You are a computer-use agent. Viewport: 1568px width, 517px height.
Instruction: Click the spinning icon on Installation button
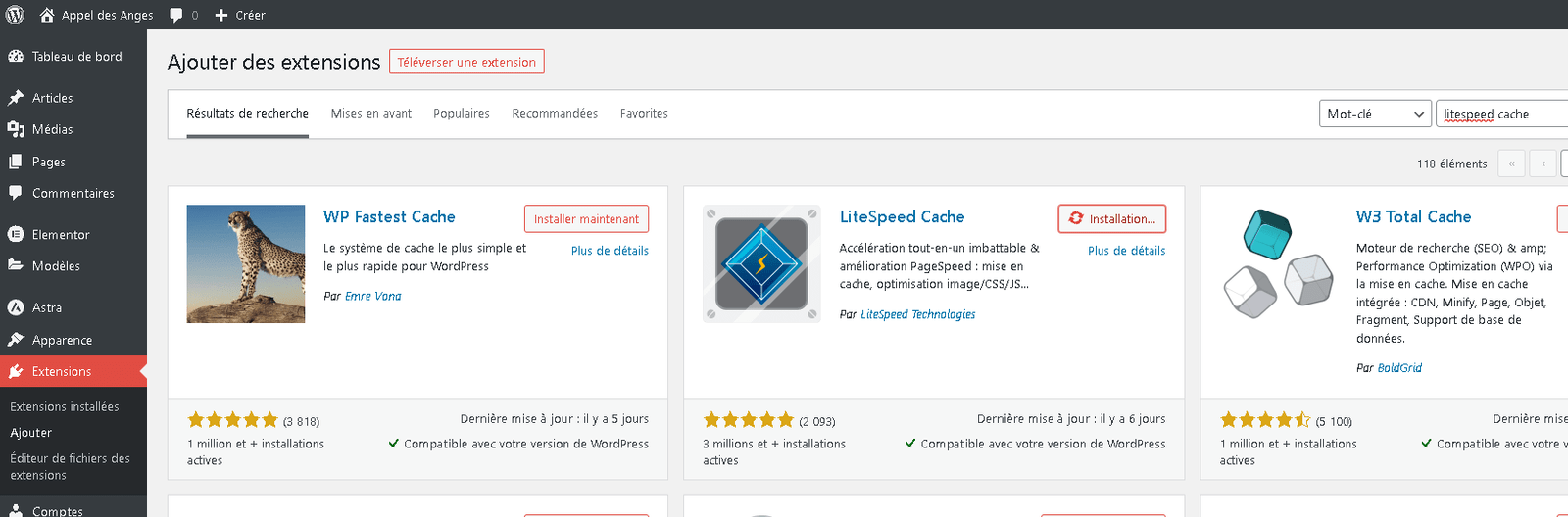[1076, 218]
